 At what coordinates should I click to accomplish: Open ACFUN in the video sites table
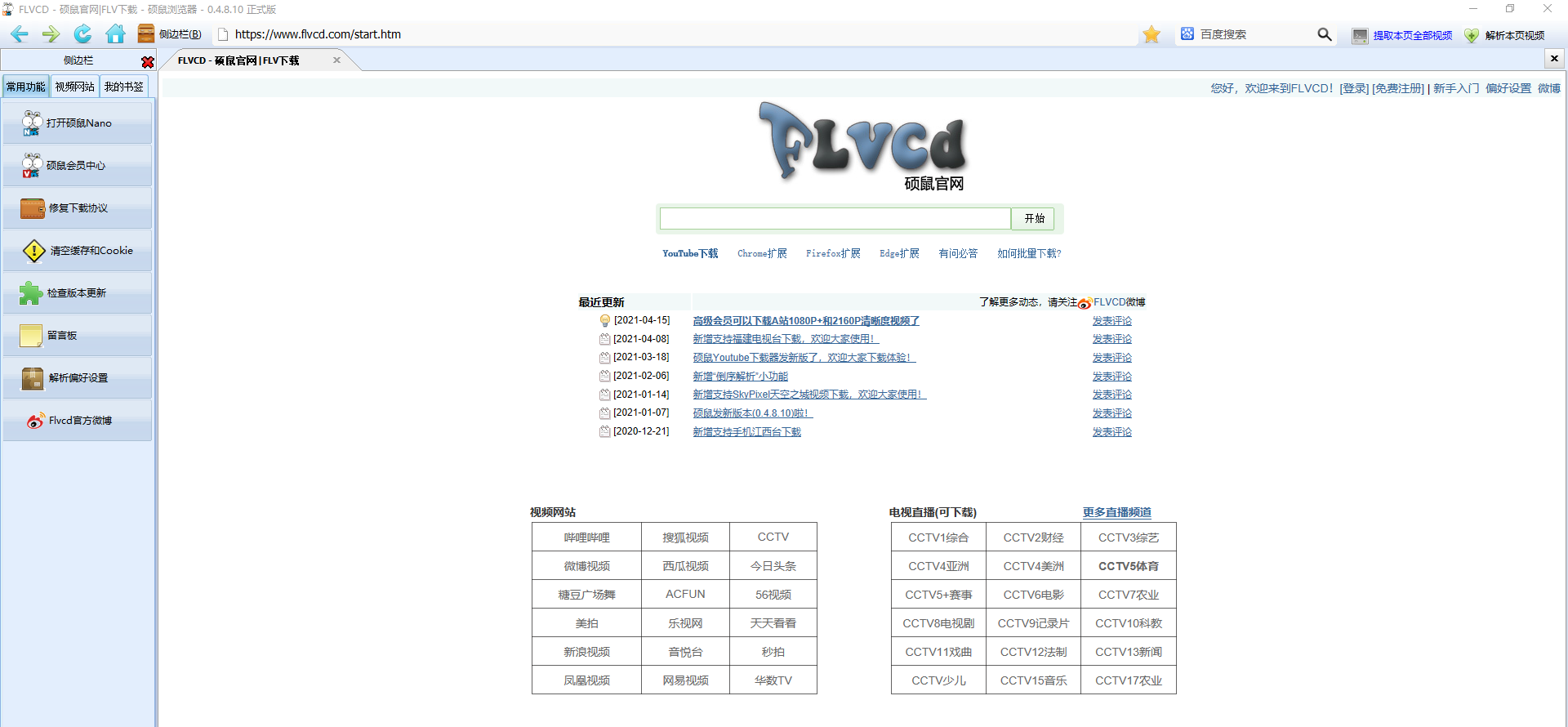(685, 595)
